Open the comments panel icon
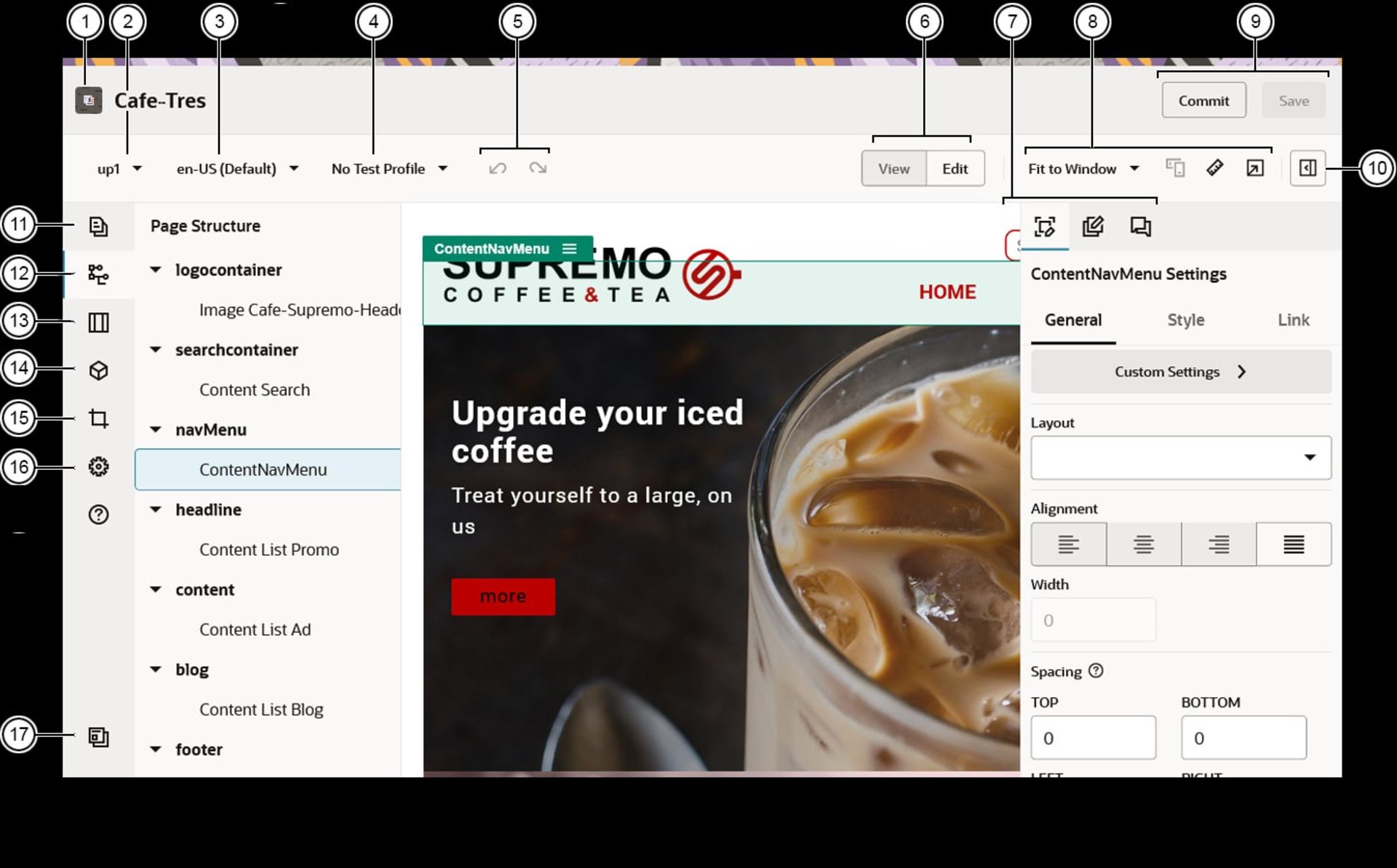1397x868 pixels. click(x=1140, y=227)
